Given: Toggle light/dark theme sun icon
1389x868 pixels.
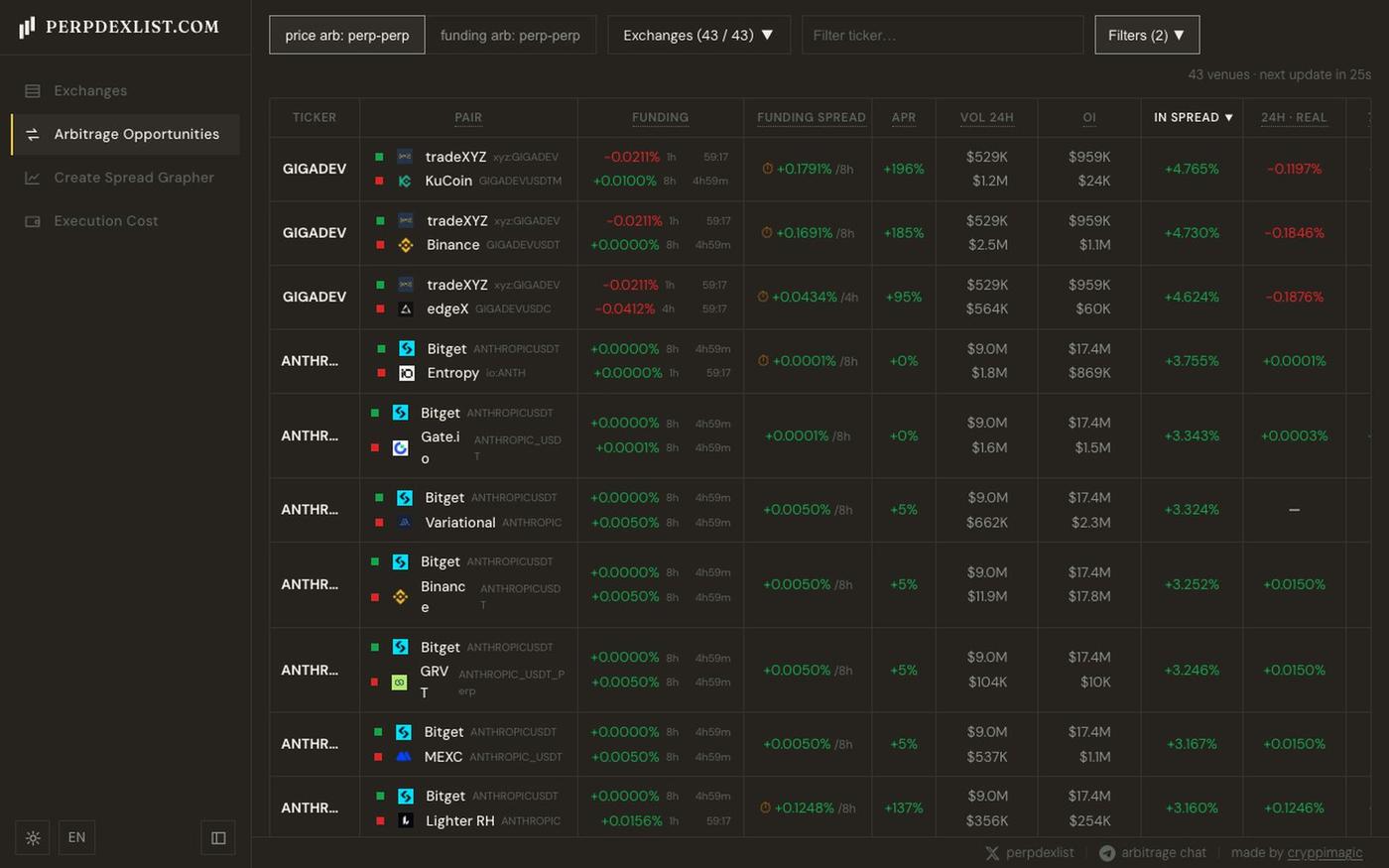Looking at the screenshot, I should pos(33,838).
